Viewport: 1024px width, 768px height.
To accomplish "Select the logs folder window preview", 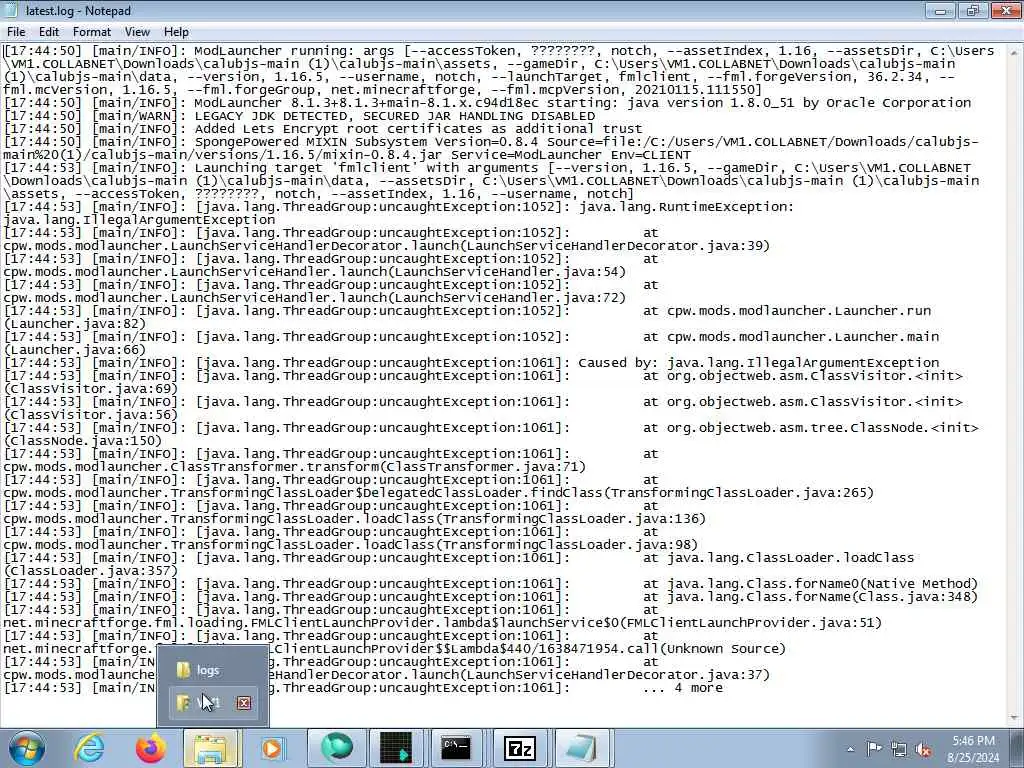I will [x=212, y=670].
